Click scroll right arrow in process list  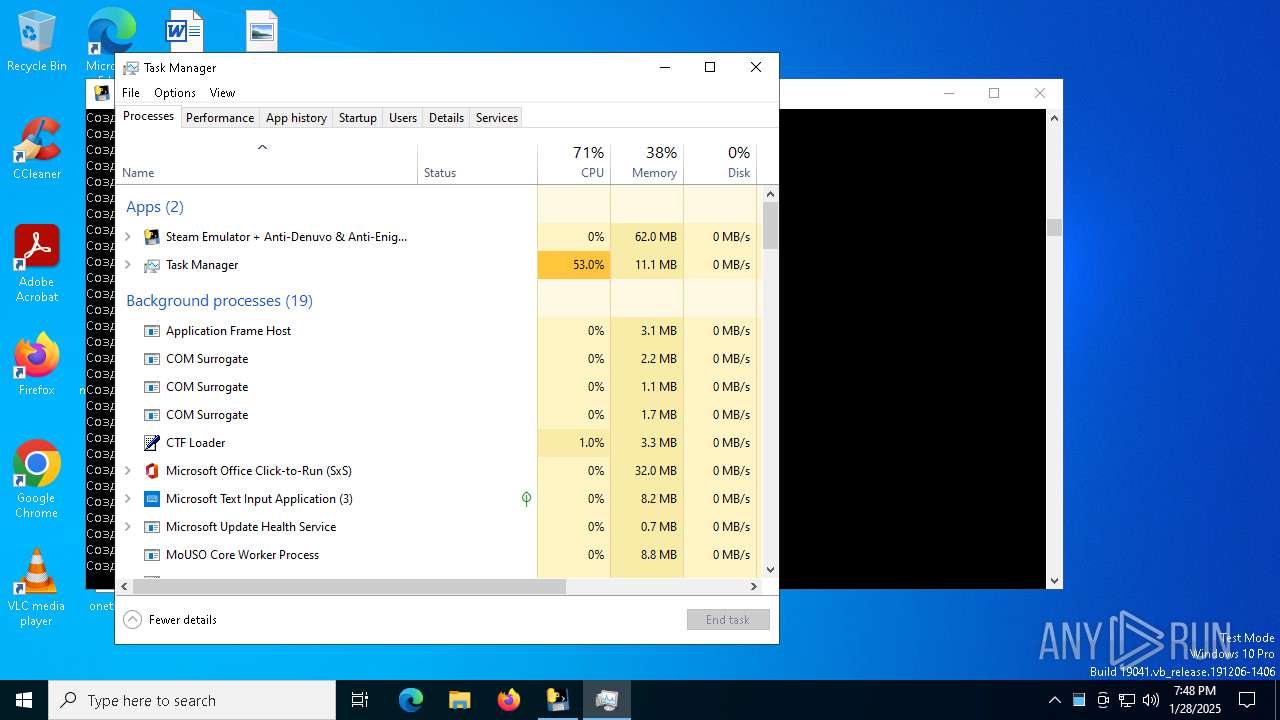pyautogui.click(x=754, y=587)
